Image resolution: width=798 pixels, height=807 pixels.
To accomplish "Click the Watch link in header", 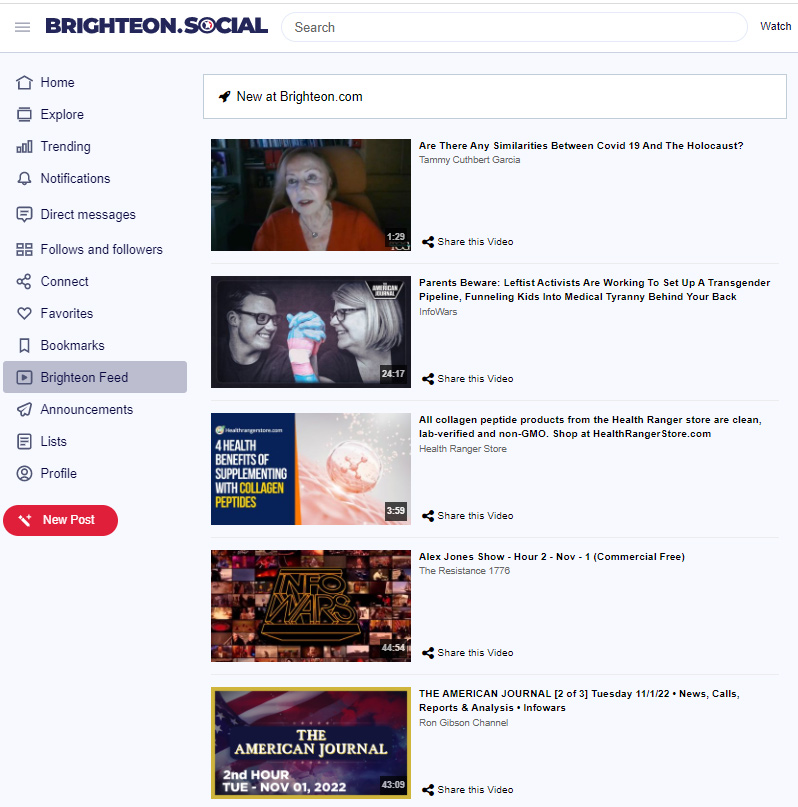I will 775,26.
